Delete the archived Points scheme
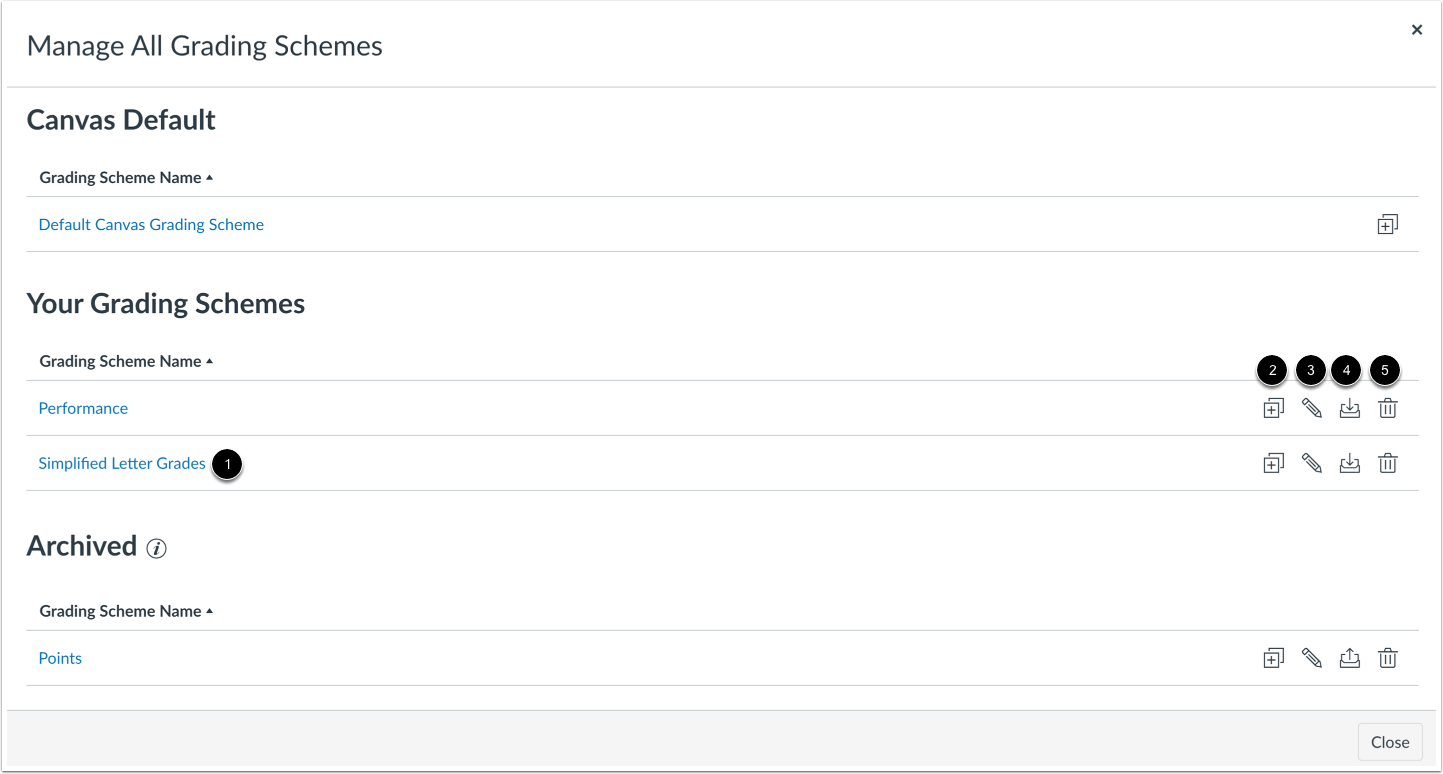 point(1387,658)
